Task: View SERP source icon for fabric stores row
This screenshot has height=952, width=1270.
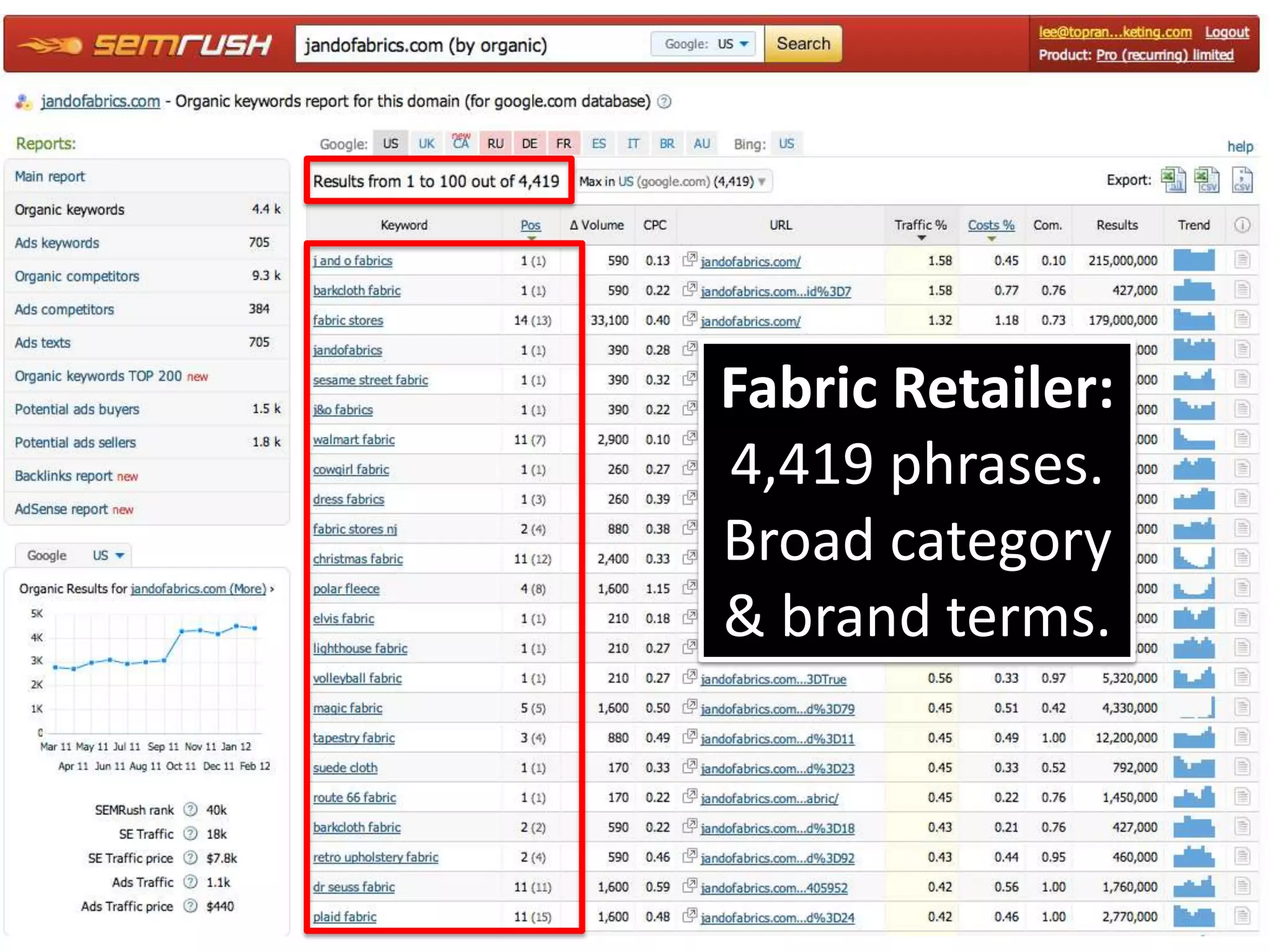Action: click(x=1242, y=320)
